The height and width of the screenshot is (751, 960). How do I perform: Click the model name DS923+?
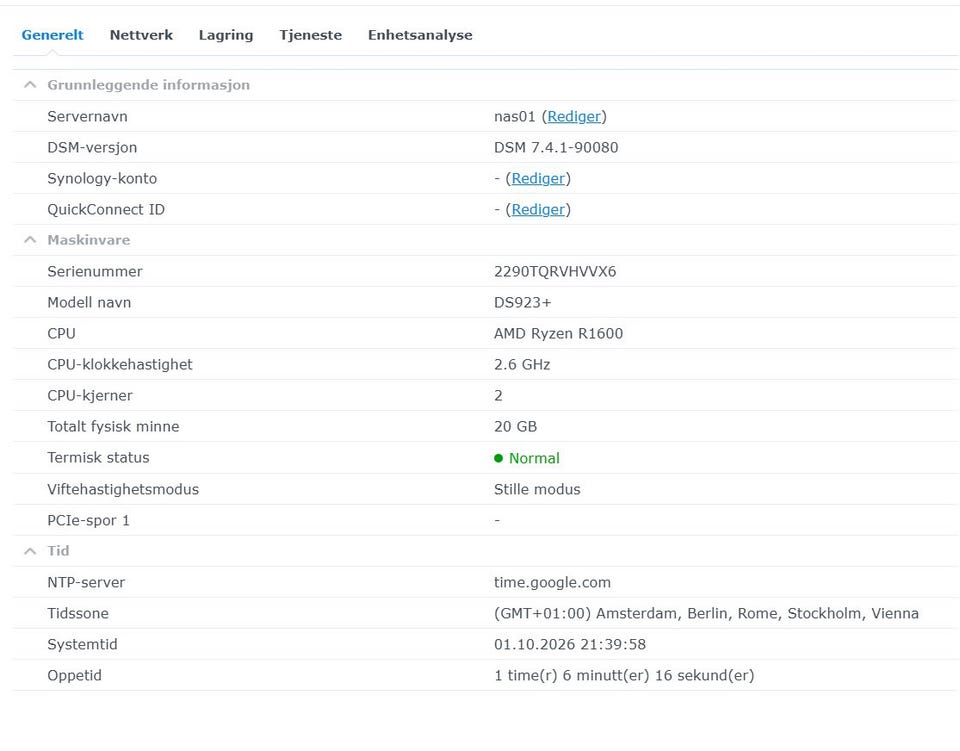pos(522,302)
